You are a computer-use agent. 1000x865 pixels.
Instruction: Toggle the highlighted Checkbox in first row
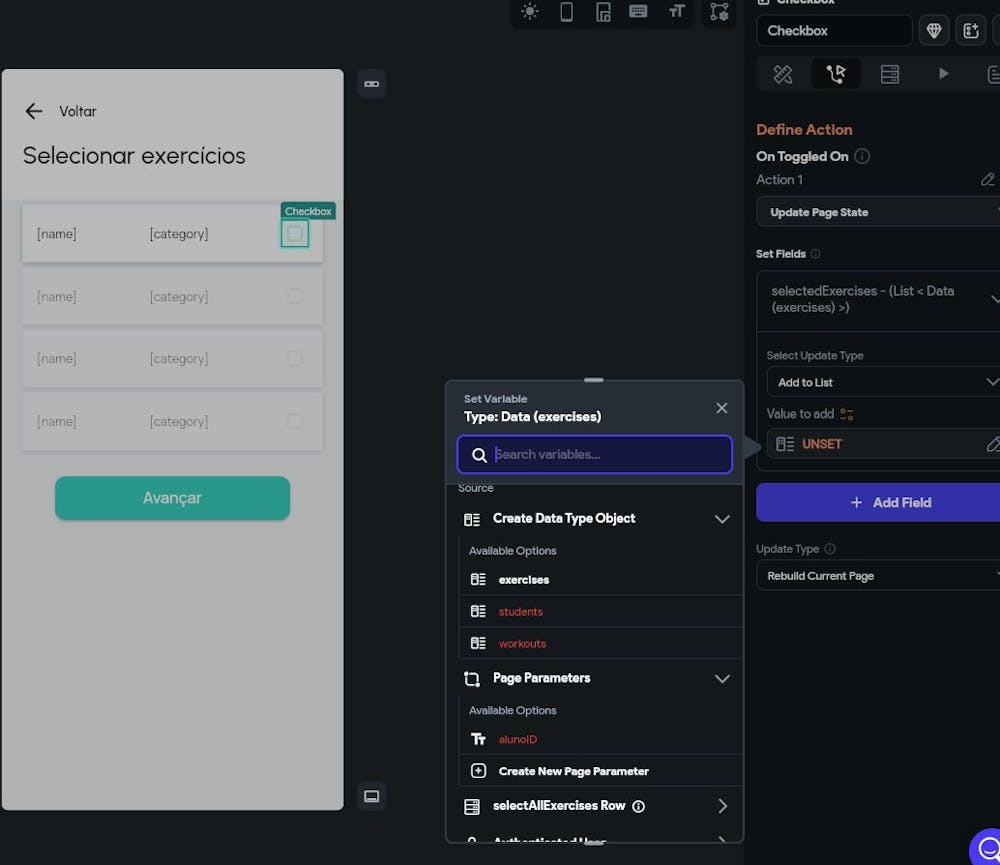(x=295, y=233)
